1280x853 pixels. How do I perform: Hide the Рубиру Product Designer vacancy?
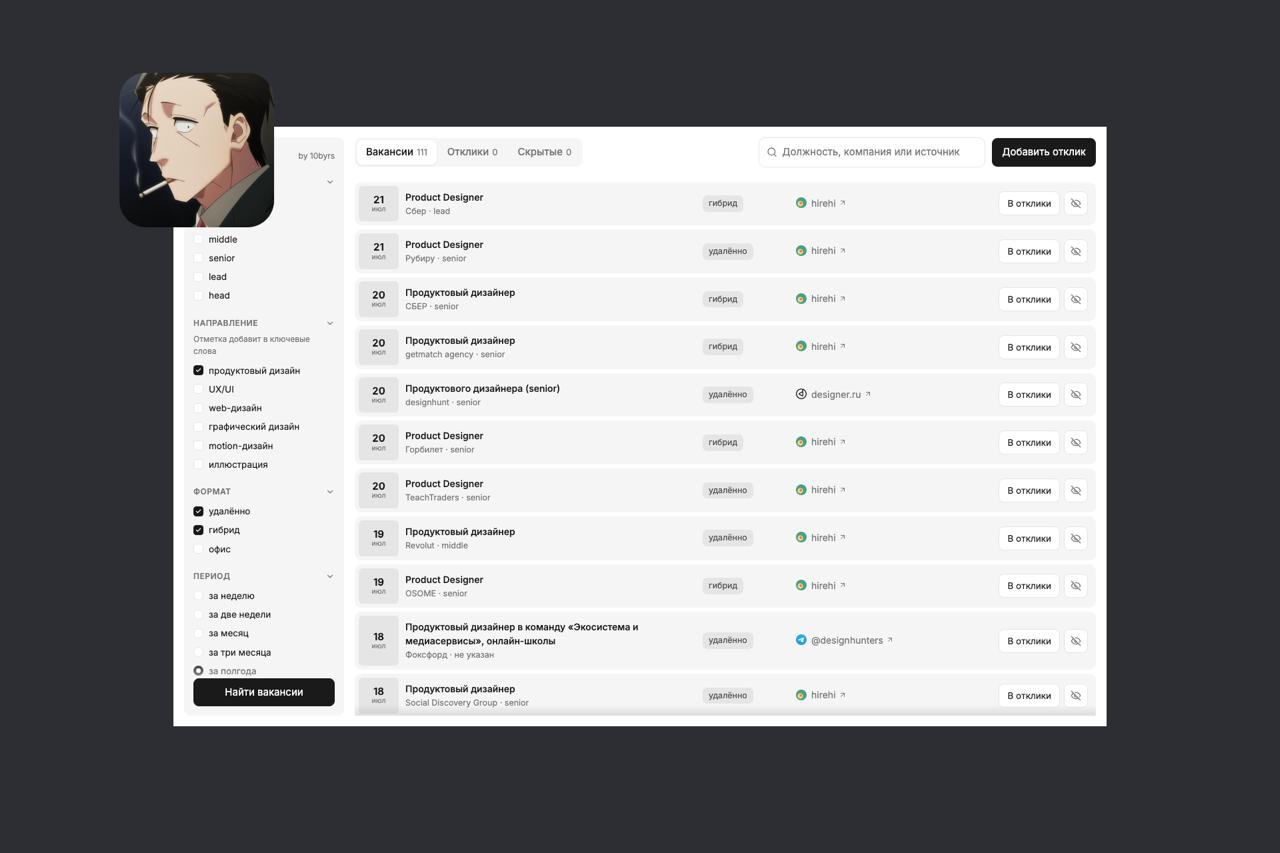[x=1075, y=251]
